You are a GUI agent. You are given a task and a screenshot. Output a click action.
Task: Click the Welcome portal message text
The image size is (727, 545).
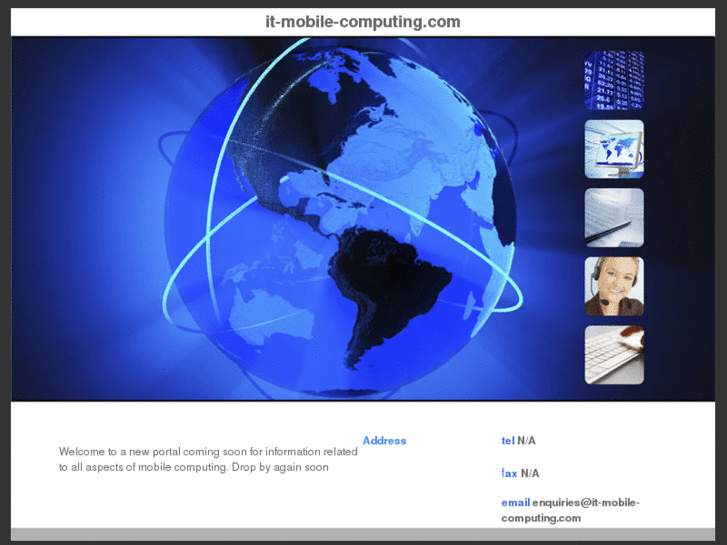coord(208,459)
